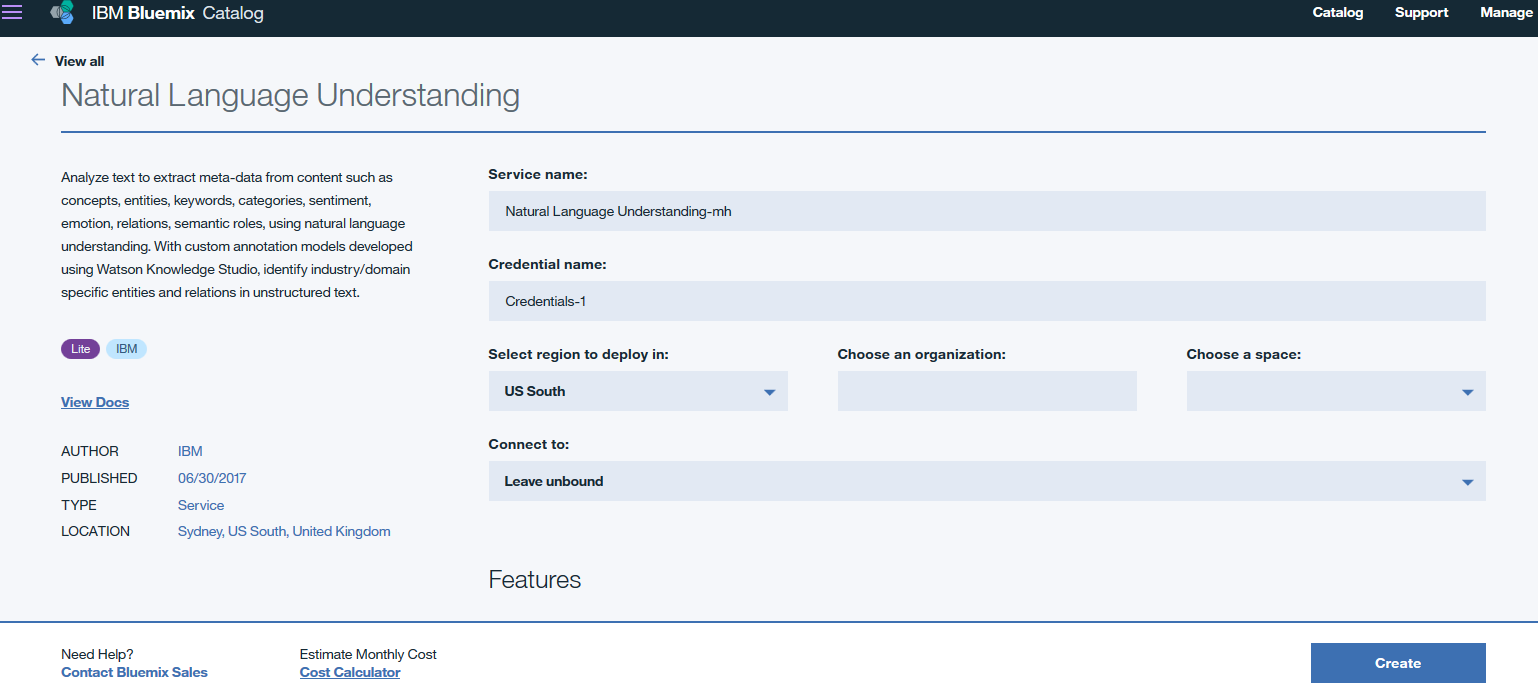Screen dimensions: 1538x685
Task: Click the Select region to deploy in label
Action: (579, 354)
